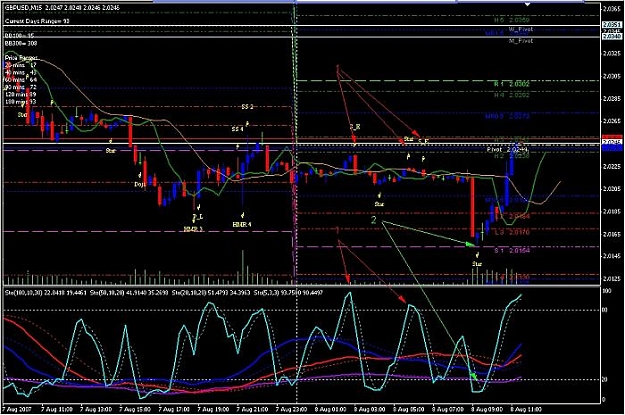Click the 2.0165 price axis value
625x415 pixels.
click(x=612, y=234)
